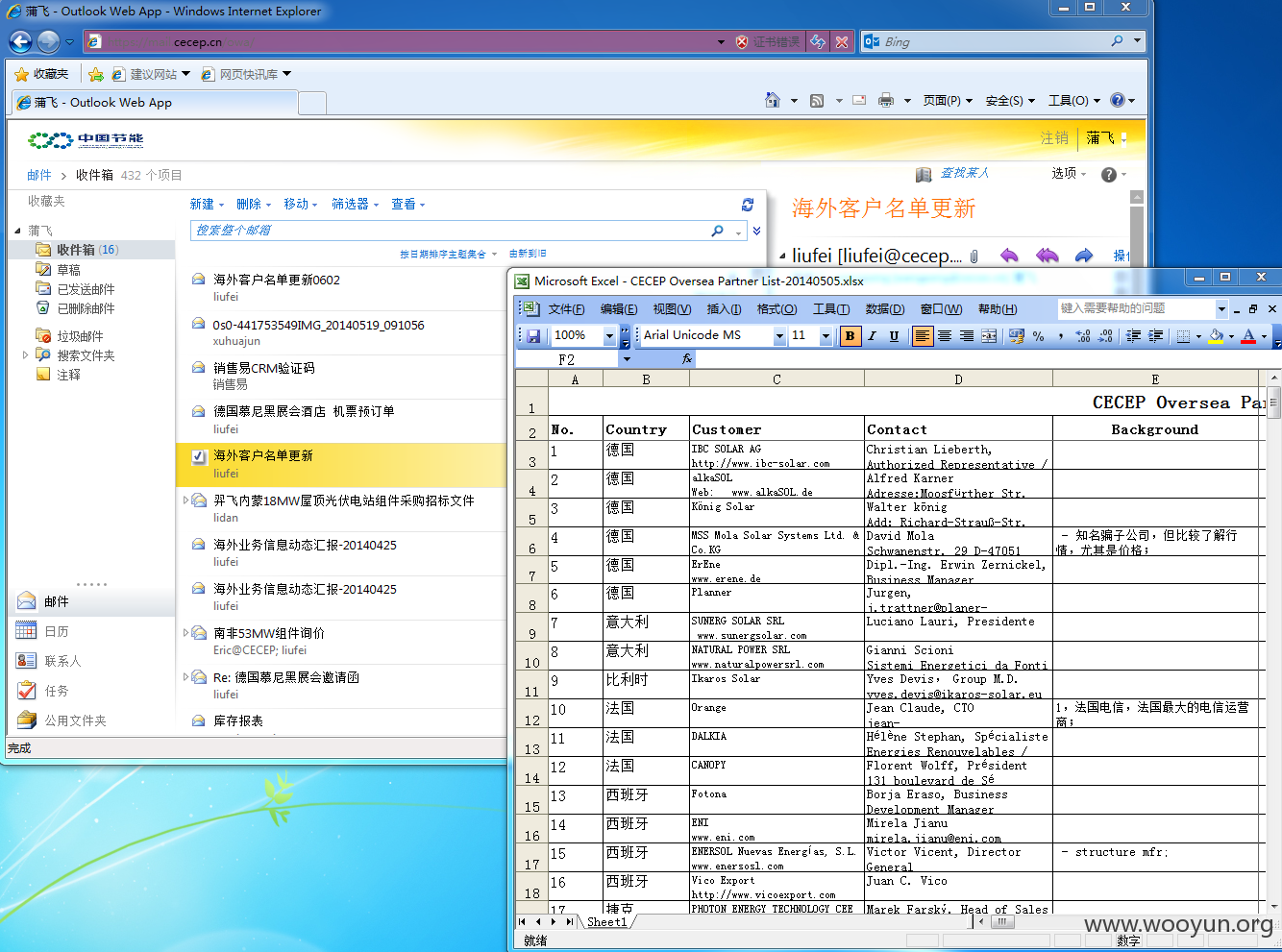Open IE 安全(S) menu dropdown
This screenshot has width=1282, height=952.
1010,101
